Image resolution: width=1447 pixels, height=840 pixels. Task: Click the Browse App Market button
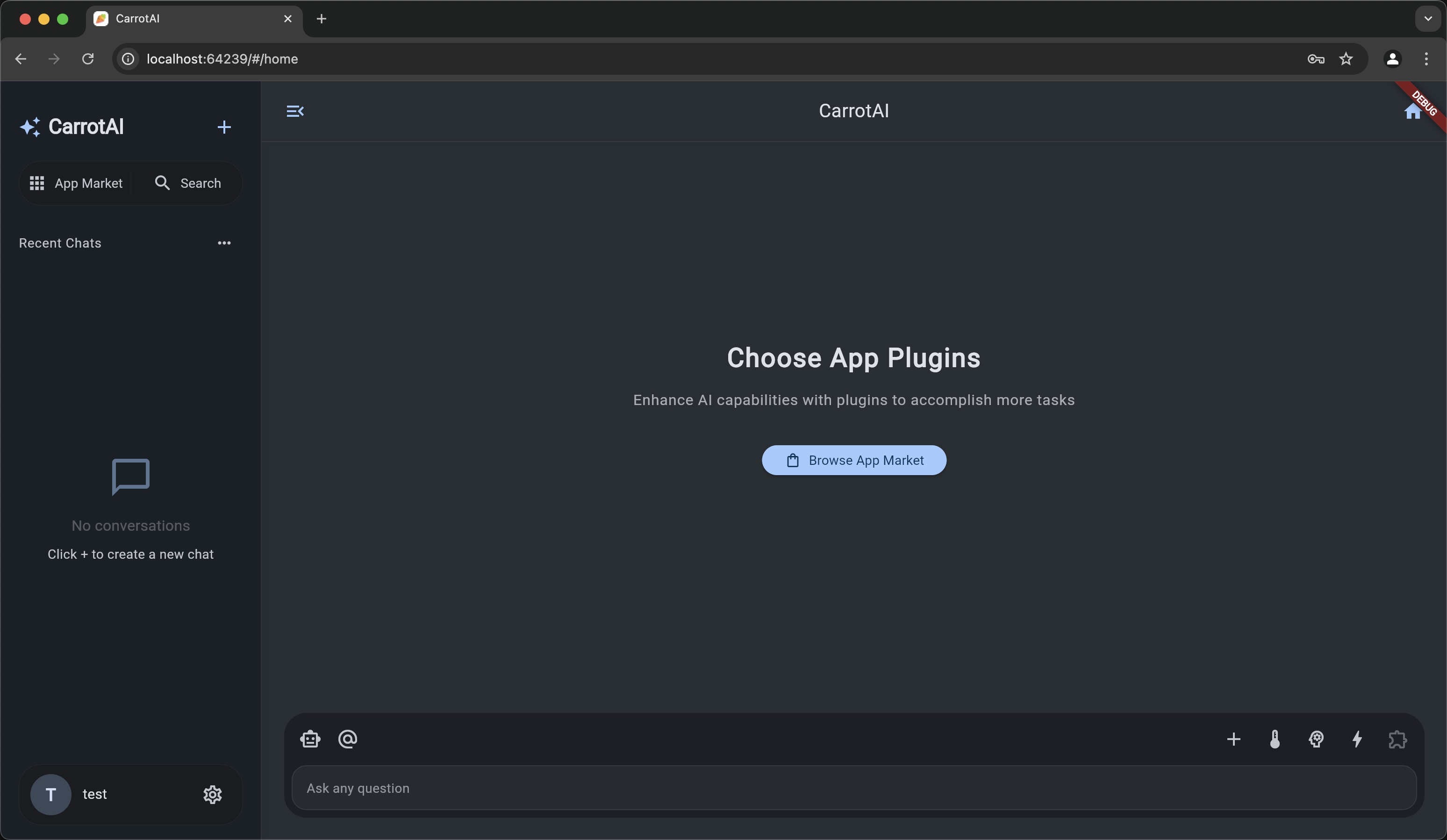[853, 460]
